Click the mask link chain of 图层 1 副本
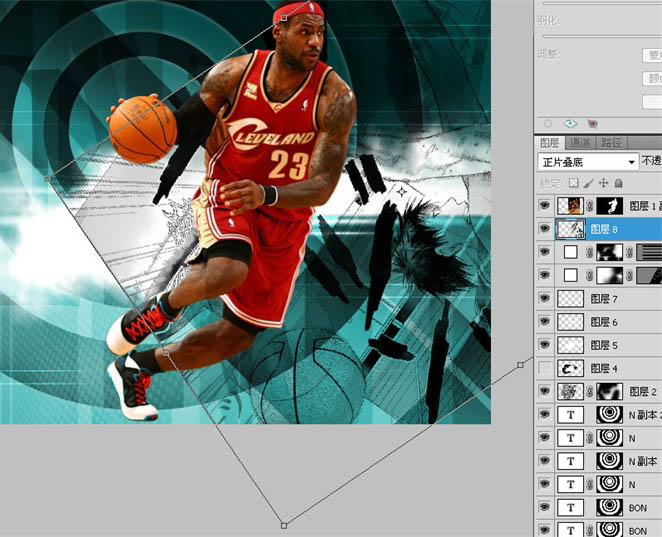Screen dimensions: 662x537 tap(590, 206)
